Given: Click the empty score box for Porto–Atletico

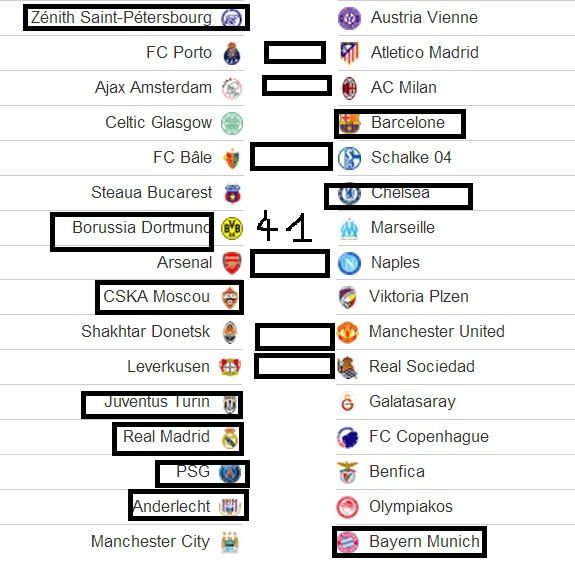Looking at the screenshot, I should (295, 52).
